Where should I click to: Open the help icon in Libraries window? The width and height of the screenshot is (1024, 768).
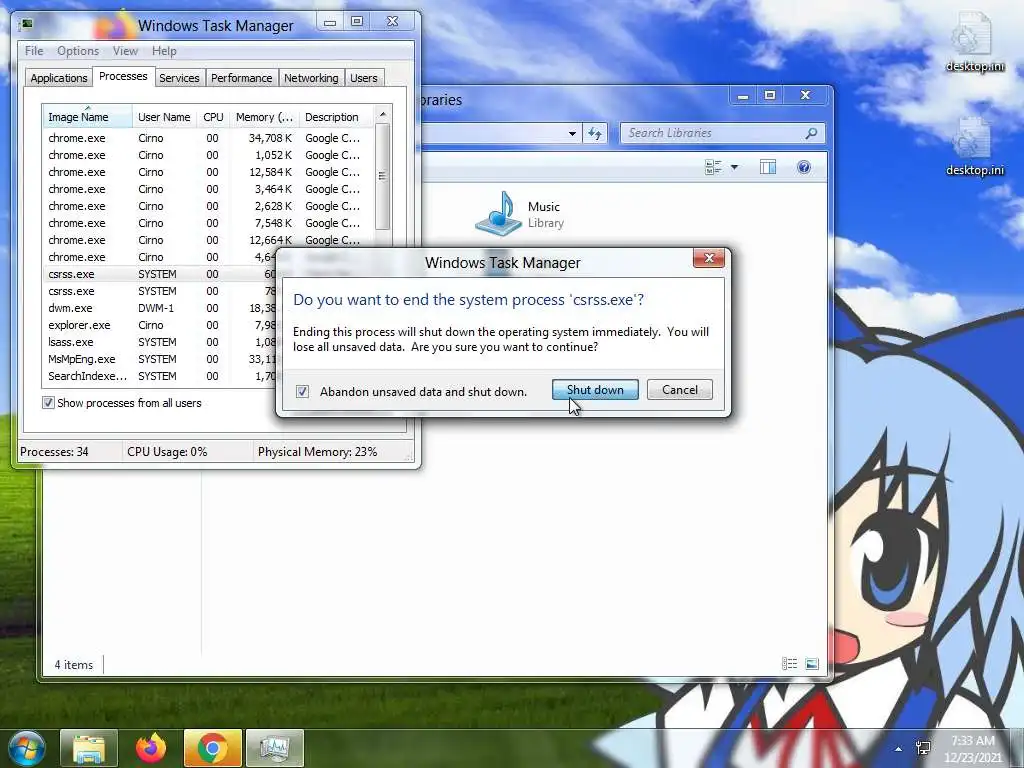(x=804, y=168)
